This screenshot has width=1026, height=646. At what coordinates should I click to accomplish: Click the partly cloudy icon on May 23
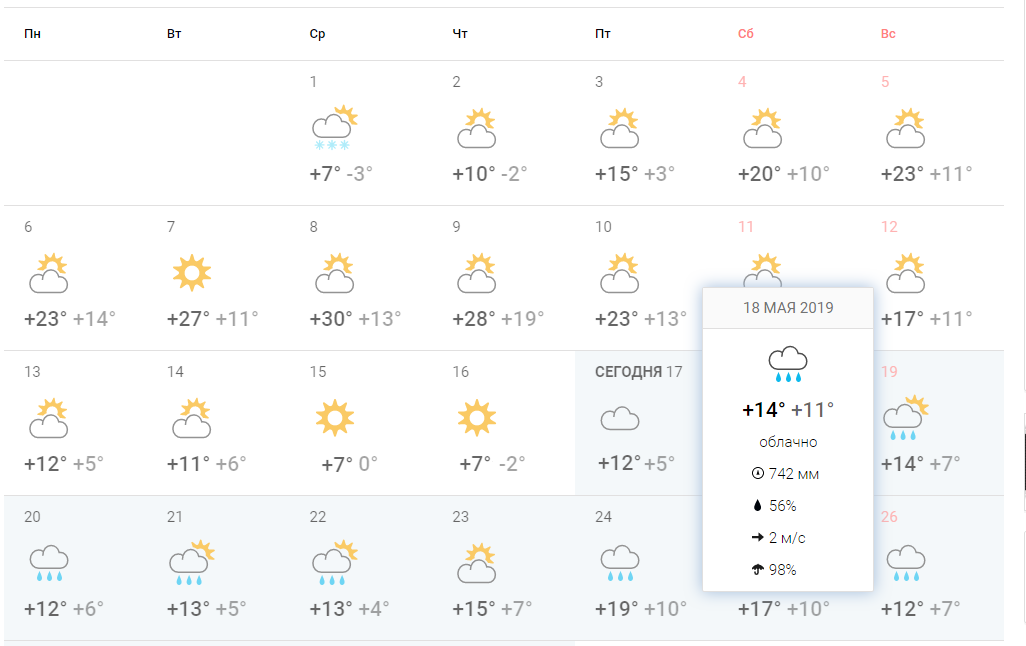pyautogui.click(x=477, y=563)
